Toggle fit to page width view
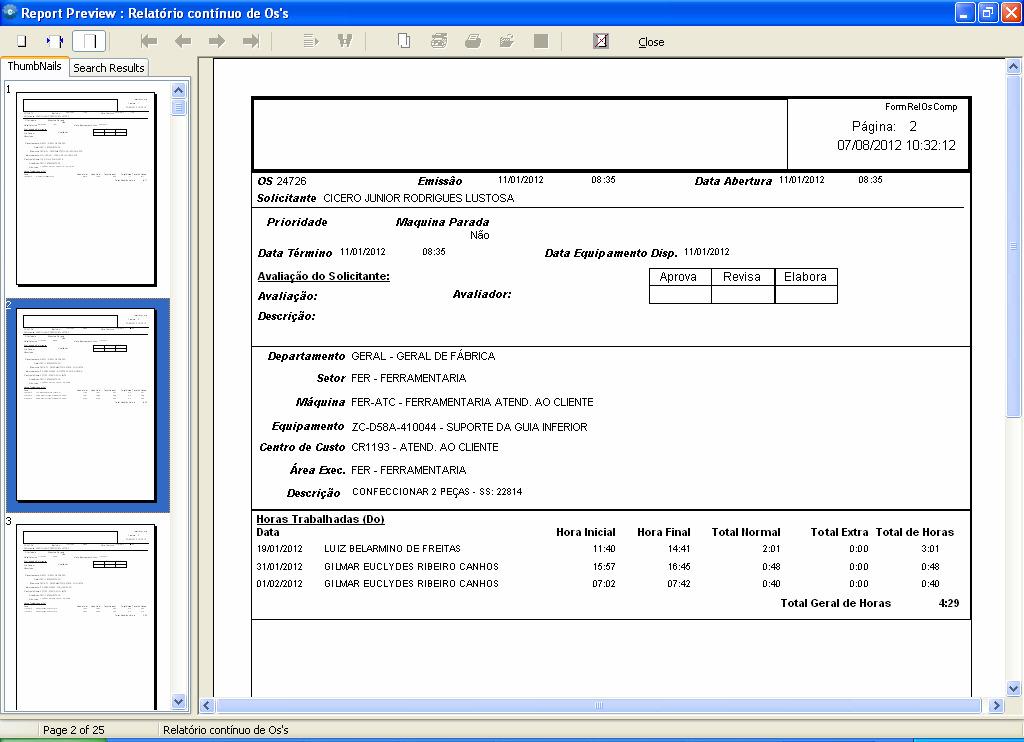Screen dimensions: 1024x742 pyautogui.click(x=54, y=41)
